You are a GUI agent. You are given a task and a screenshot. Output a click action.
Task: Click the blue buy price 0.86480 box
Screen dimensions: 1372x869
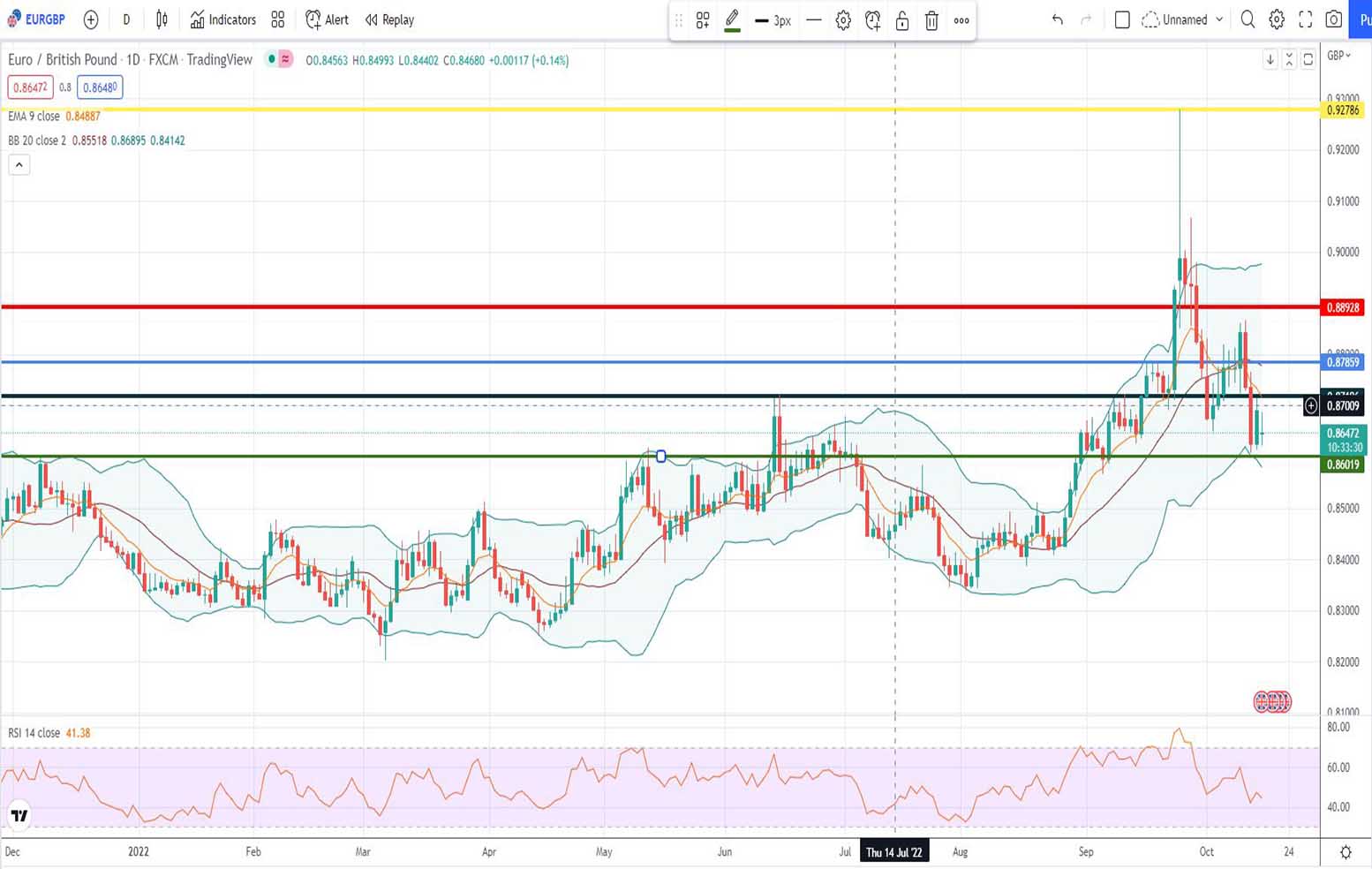coord(100,87)
